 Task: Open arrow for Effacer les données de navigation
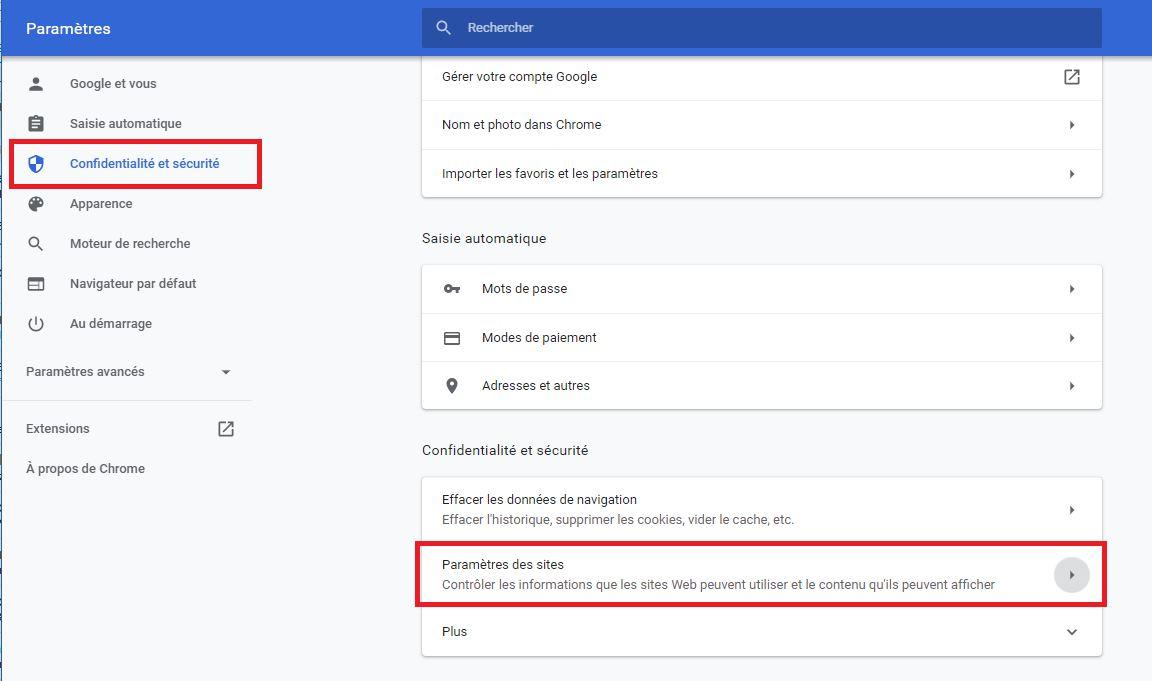1072,510
